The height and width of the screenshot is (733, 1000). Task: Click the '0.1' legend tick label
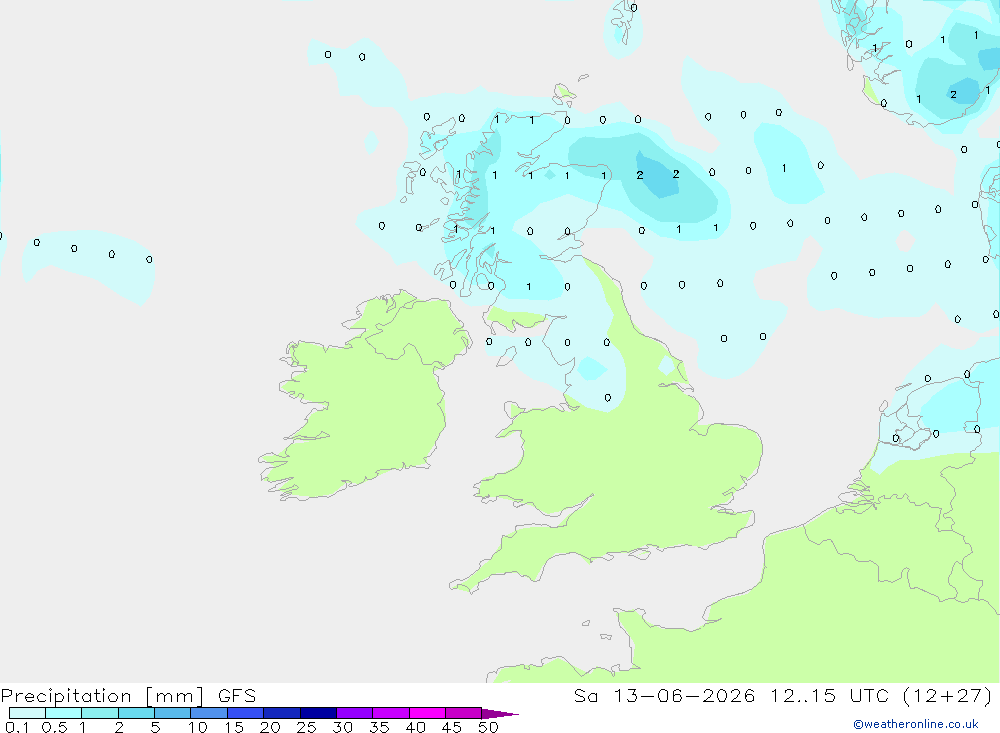point(17,727)
